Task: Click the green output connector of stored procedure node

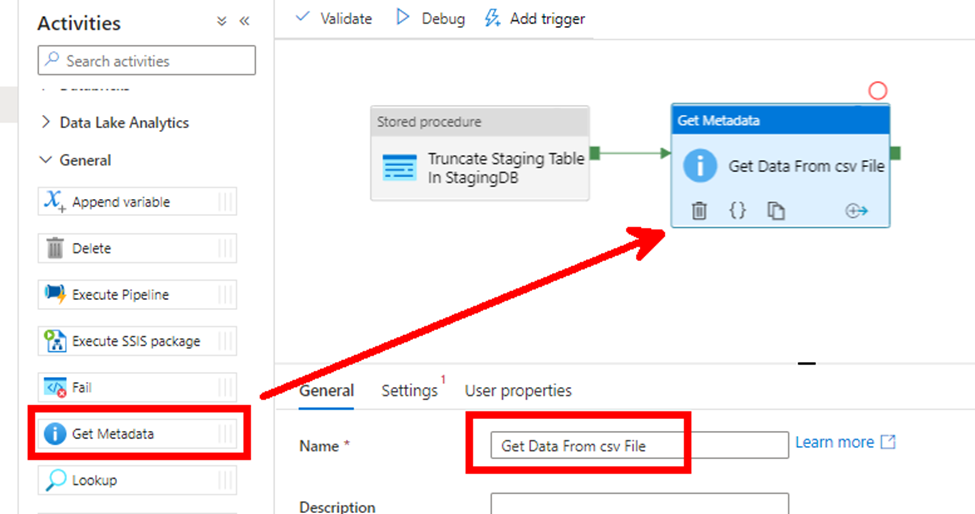Action: (594, 153)
